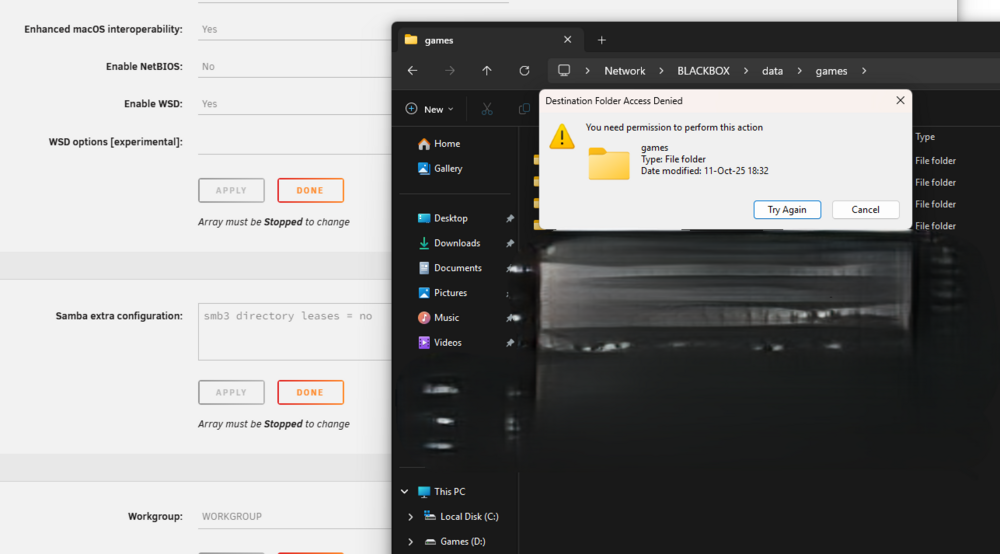
Task: Click pin icon next to Downloads
Action: tap(510, 244)
